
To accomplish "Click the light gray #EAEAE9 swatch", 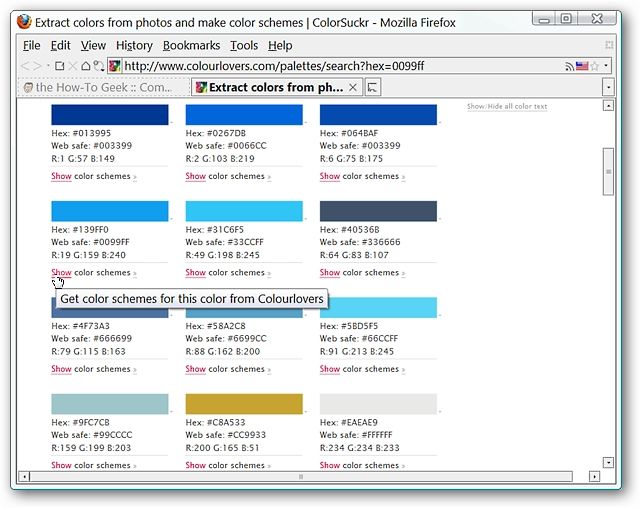I will pos(378,404).
